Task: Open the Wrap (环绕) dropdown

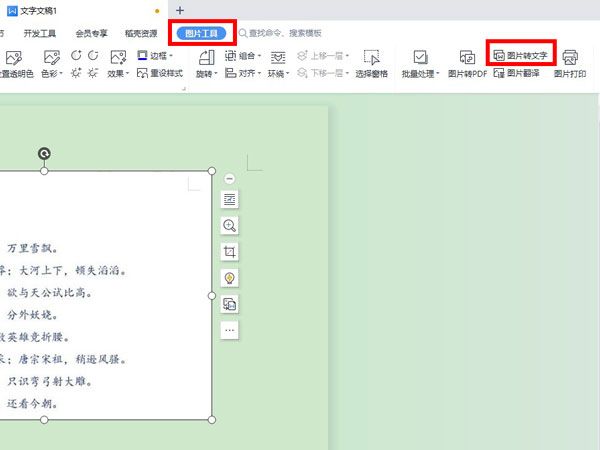Action: (278, 64)
